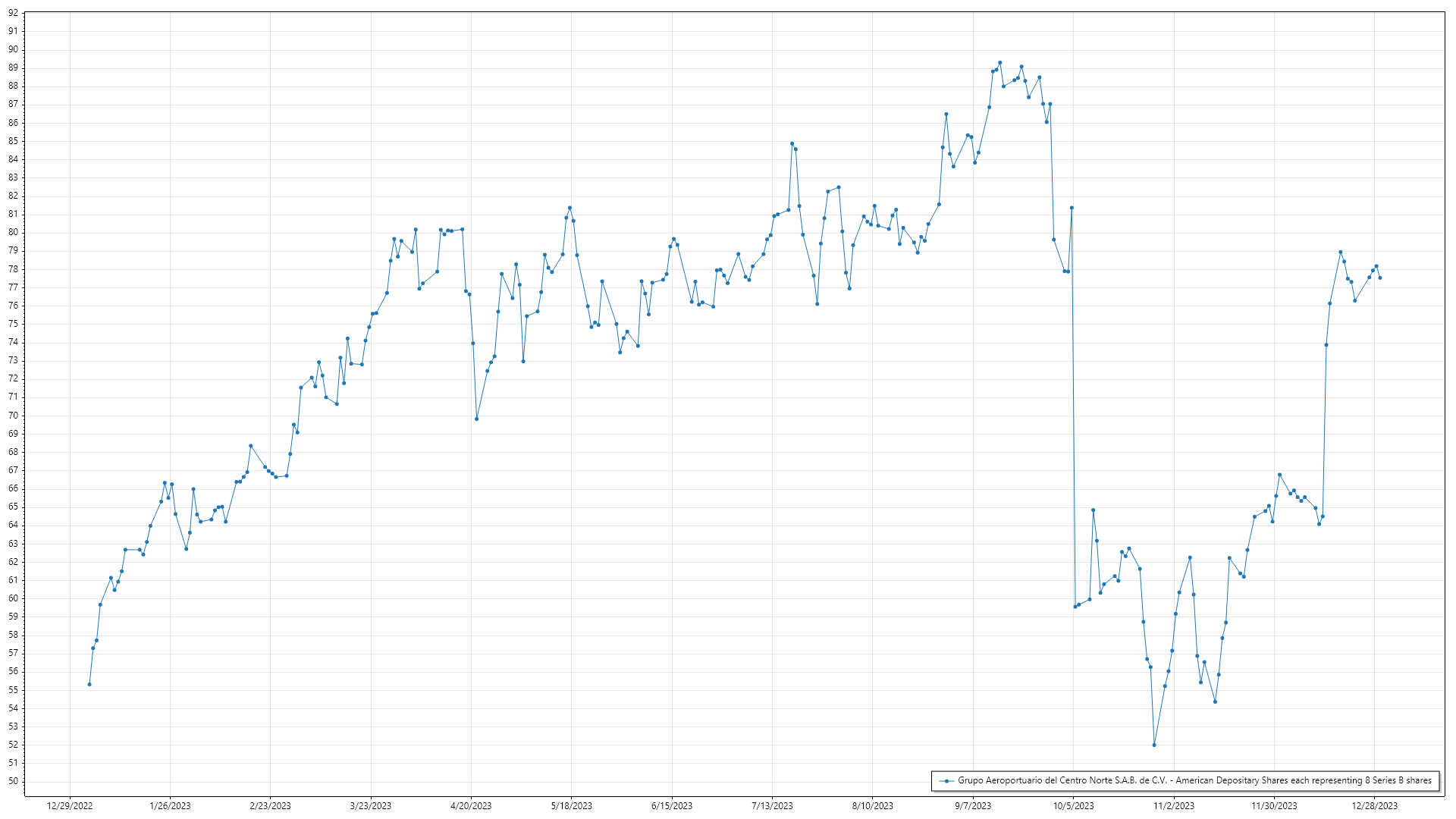Click the 1/26/2023 x-axis date label

coord(170,805)
